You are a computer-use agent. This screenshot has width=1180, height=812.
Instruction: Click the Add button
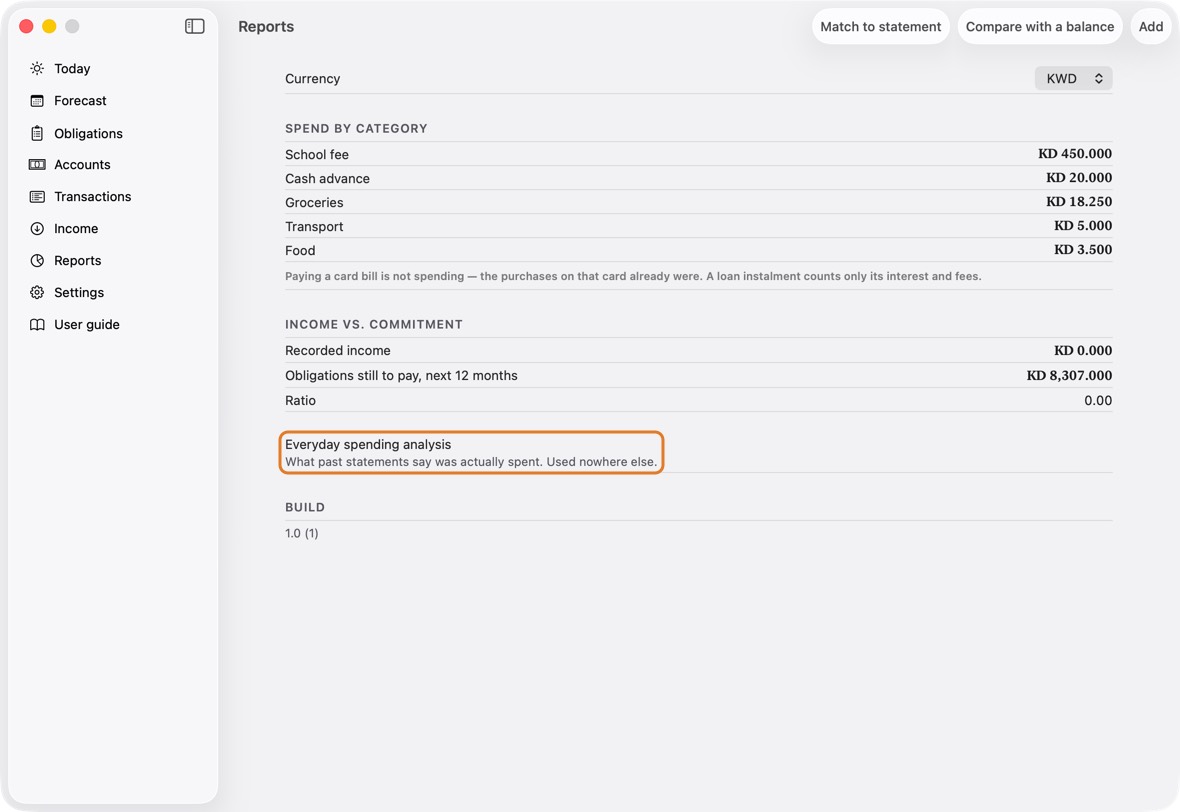(x=1151, y=26)
